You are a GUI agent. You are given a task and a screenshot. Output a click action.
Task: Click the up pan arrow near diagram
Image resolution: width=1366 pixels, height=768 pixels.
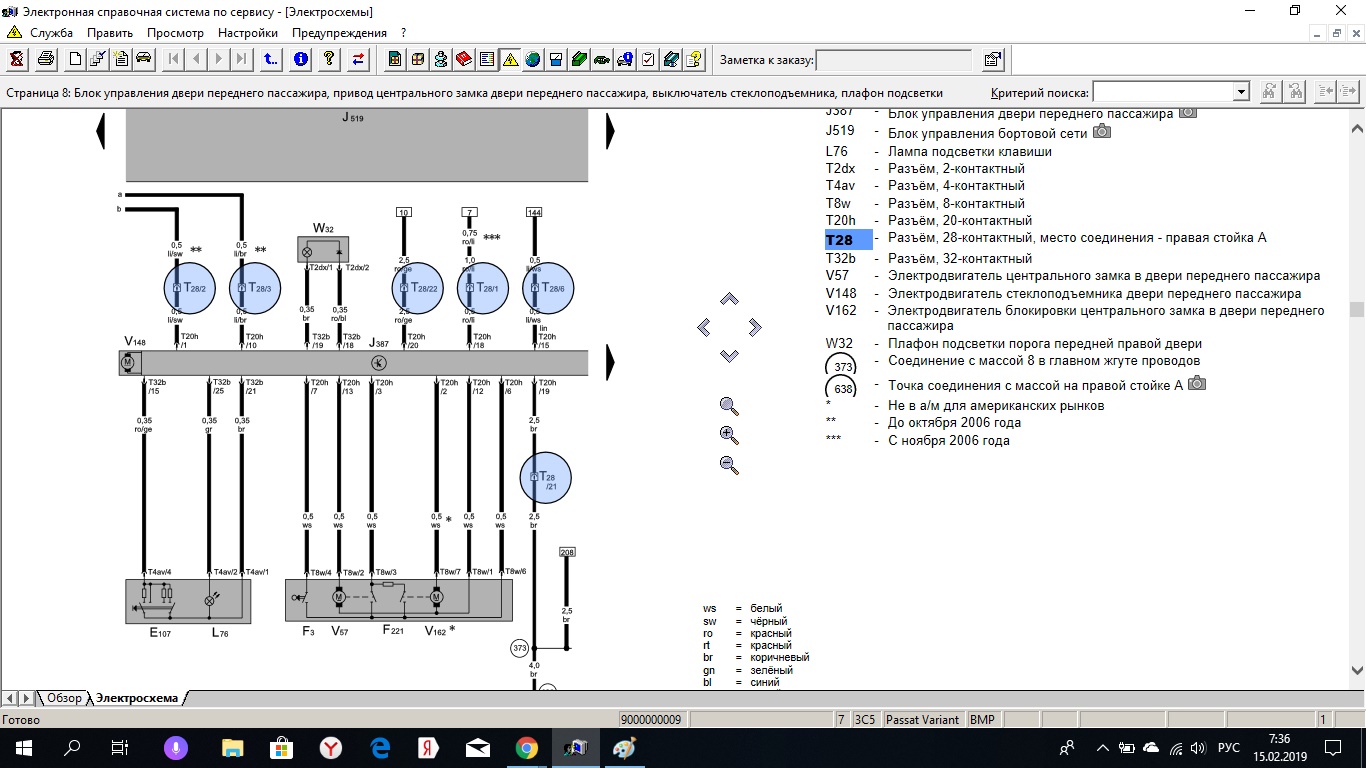coord(729,299)
